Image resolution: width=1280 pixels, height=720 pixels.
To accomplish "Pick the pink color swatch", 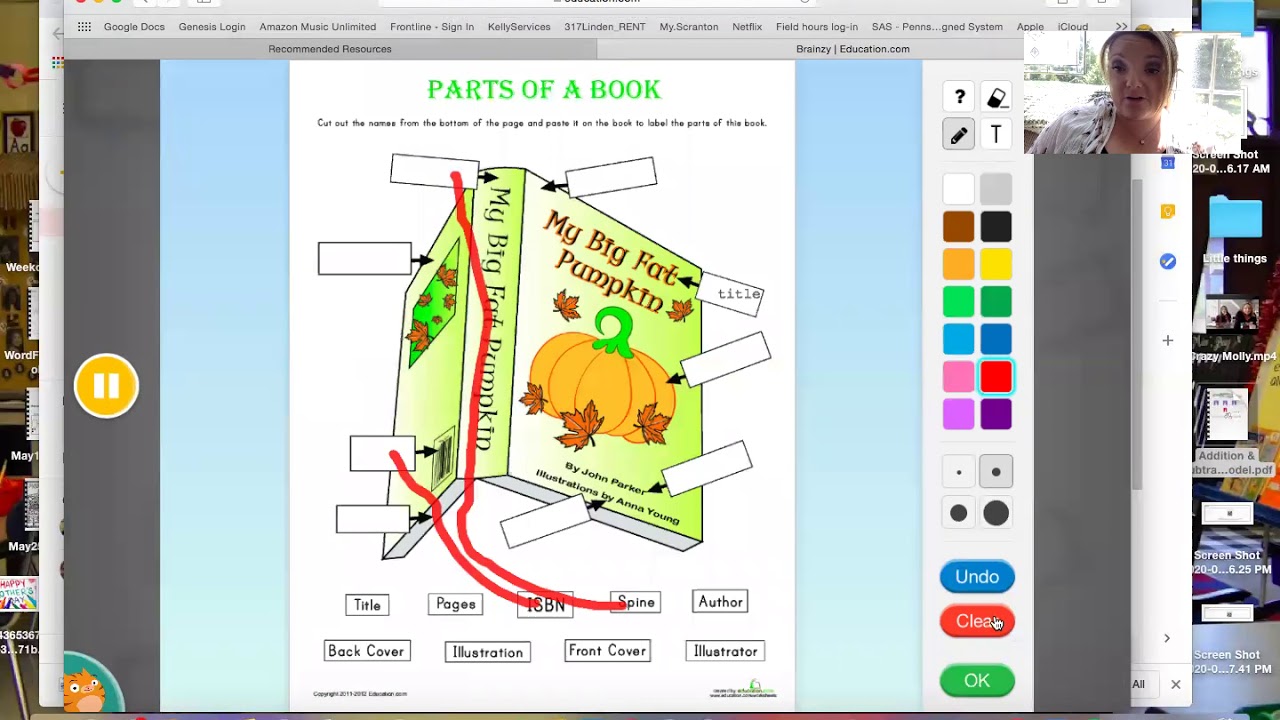I will [958, 377].
